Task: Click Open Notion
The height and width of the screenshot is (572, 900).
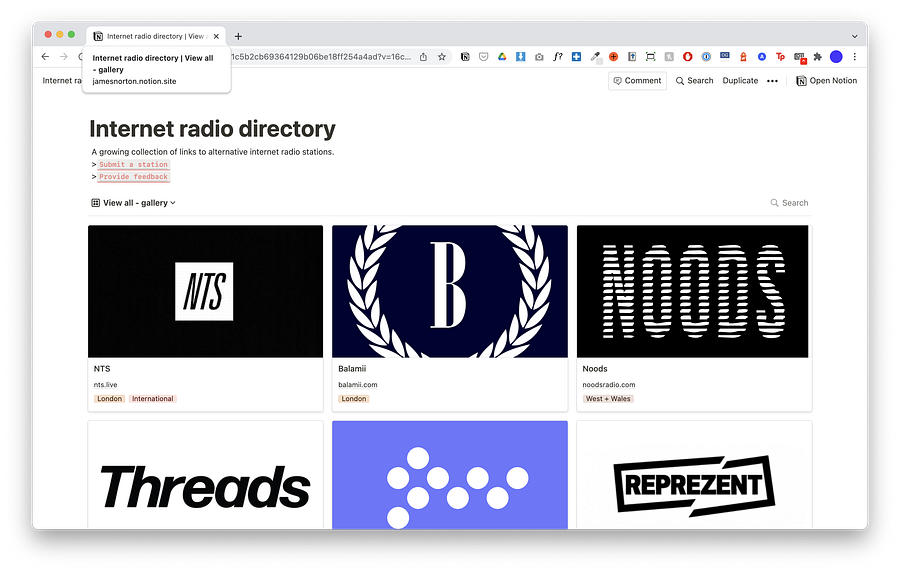Action: [827, 81]
